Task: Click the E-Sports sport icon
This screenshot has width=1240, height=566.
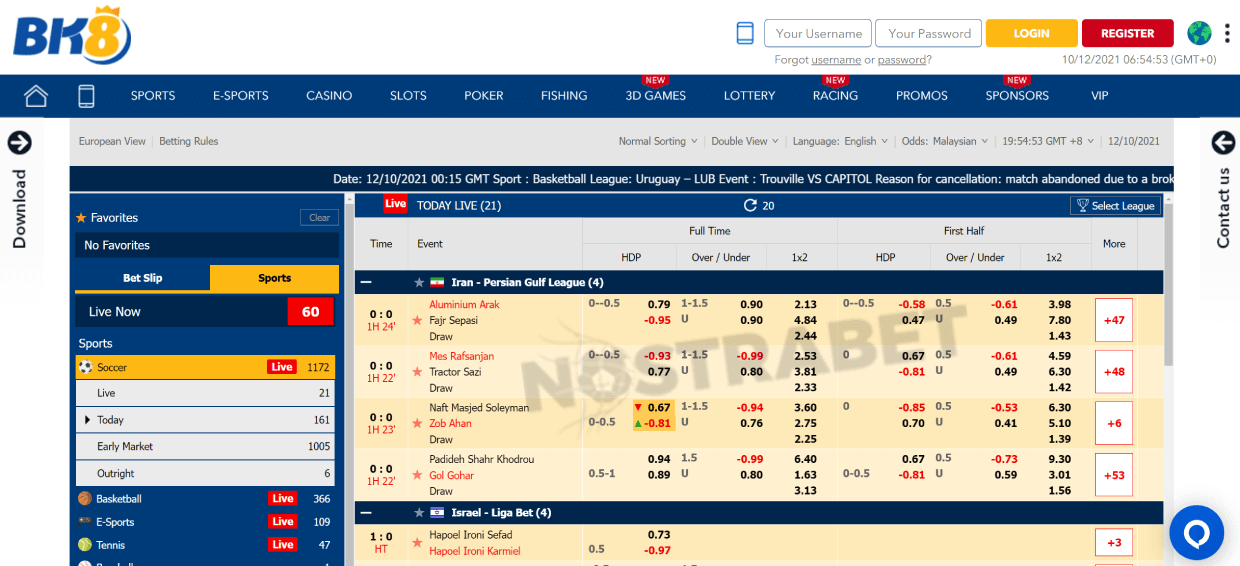Action: coord(85,522)
